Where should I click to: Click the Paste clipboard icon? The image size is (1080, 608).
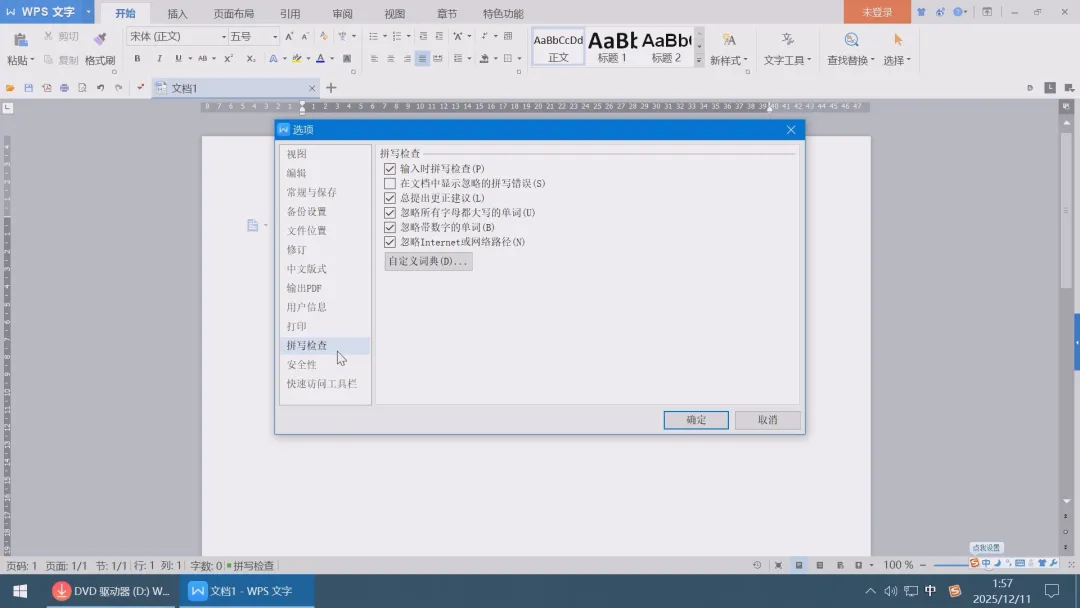coord(21,40)
